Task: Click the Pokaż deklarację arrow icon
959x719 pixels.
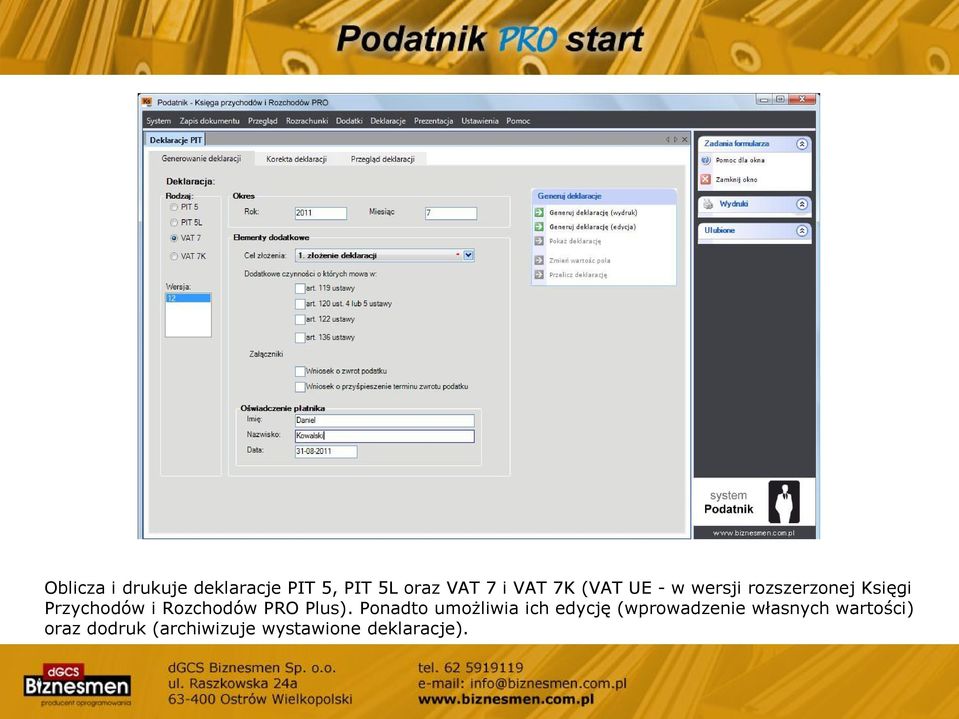Action: tap(539, 241)
